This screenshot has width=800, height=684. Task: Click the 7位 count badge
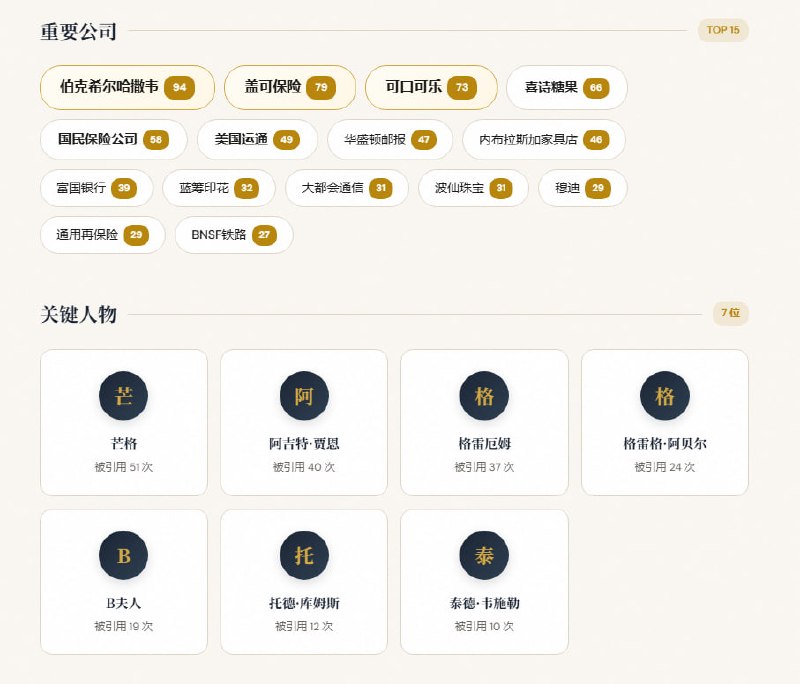730,313
